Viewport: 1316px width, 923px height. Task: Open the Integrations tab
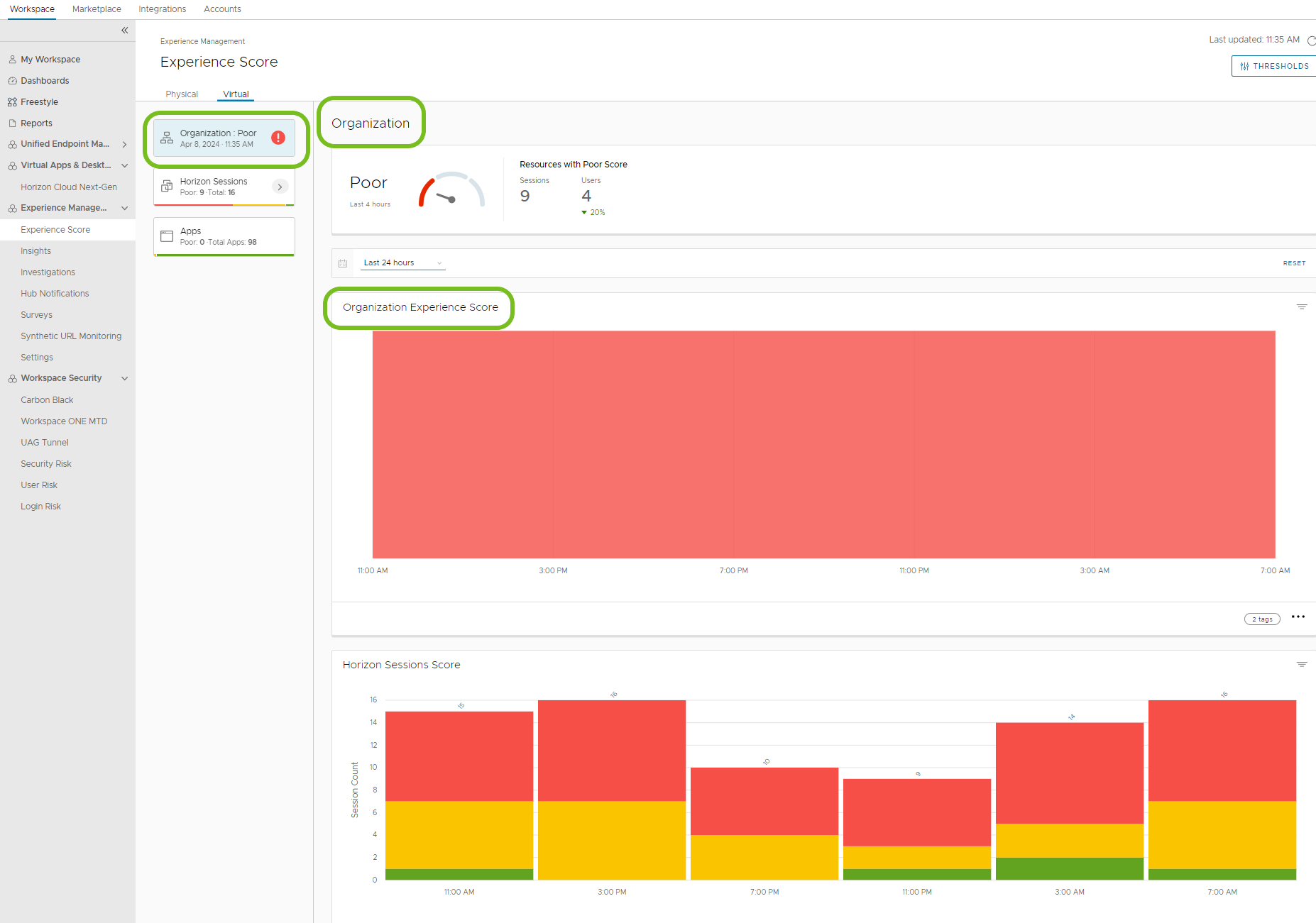pyautogui.click(x=162, y=9)
